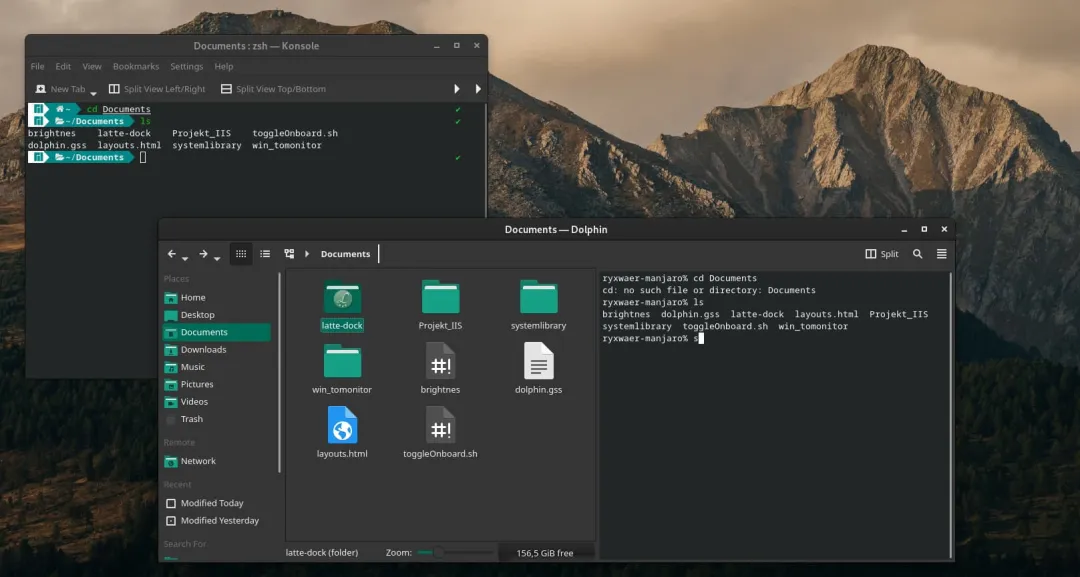Open Konsole's Bookmarks menu
The height and width of the screenshot is (577, 1080).
pyautogui.click(x=136, y=67)
